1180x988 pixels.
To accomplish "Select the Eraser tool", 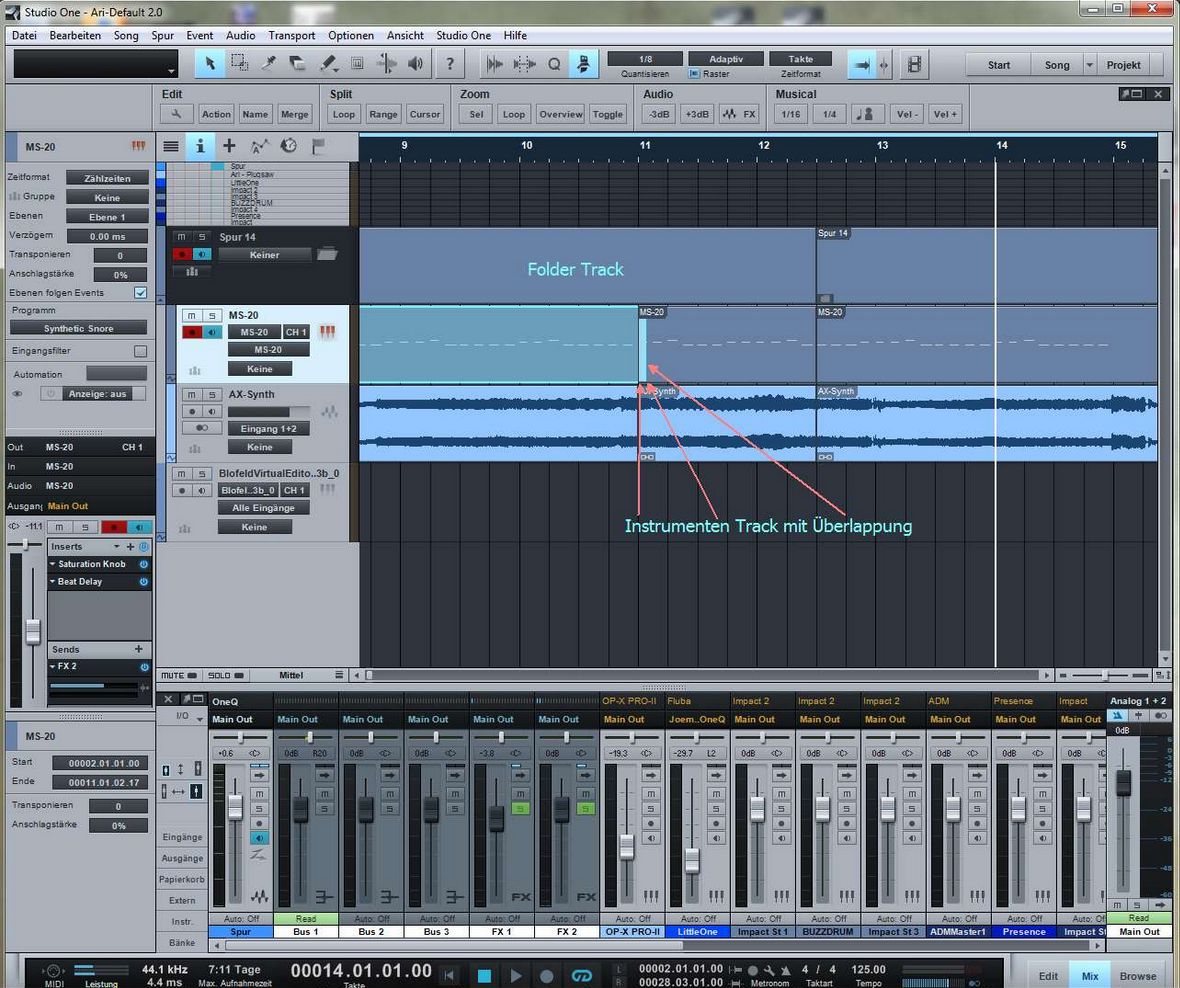I will click(x=298, y=64).
